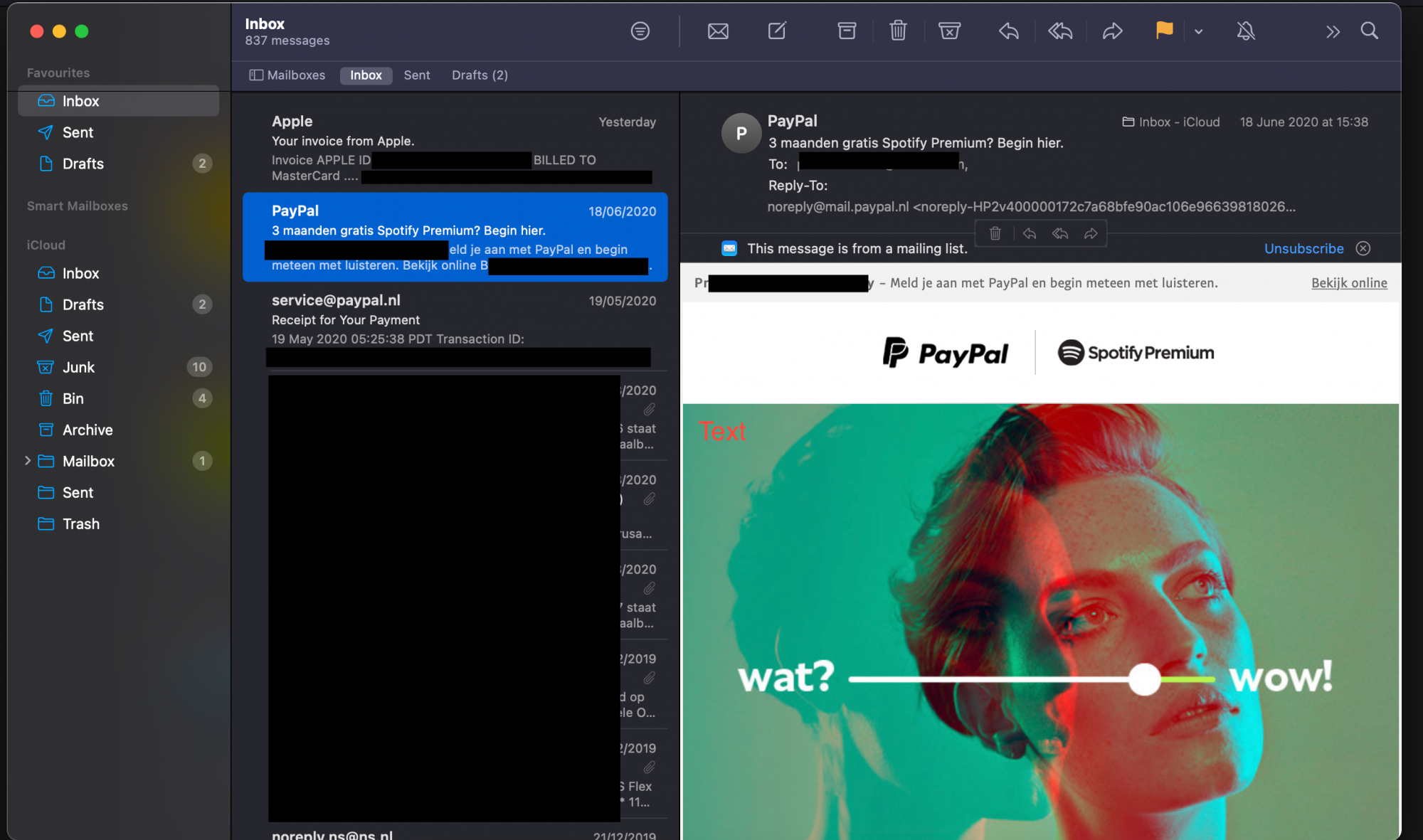Open iCloud Inbox mailbox
This screenshot has width=1423, height=840.
118,273
